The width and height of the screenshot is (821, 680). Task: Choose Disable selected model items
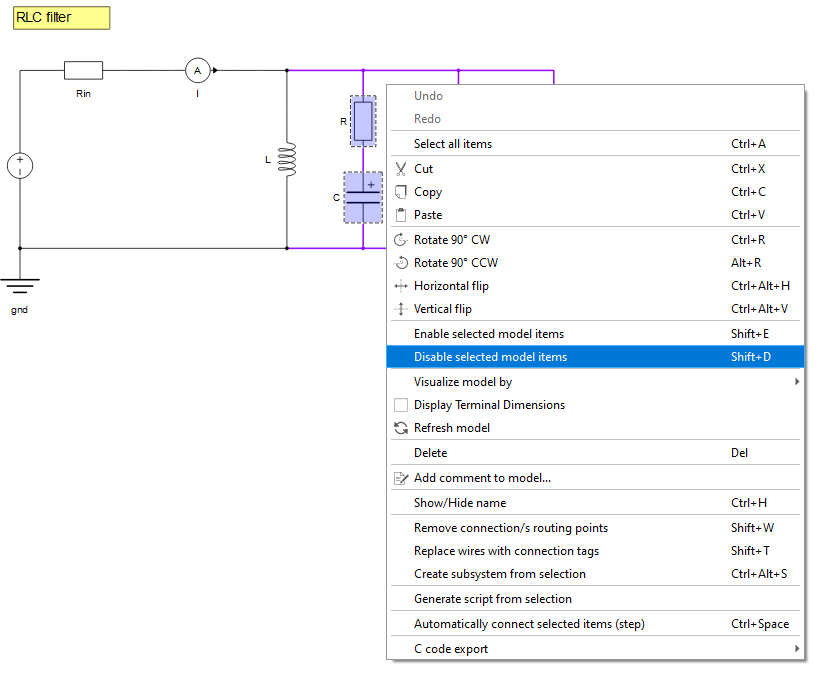point(490,357)
